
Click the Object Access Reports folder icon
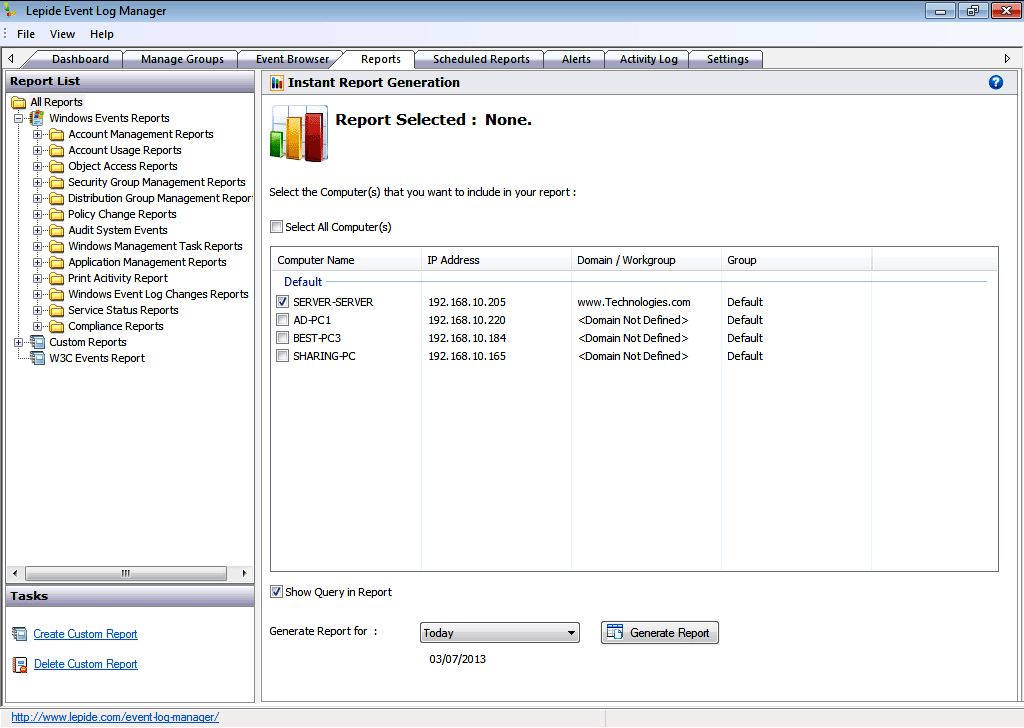point(57,166)
